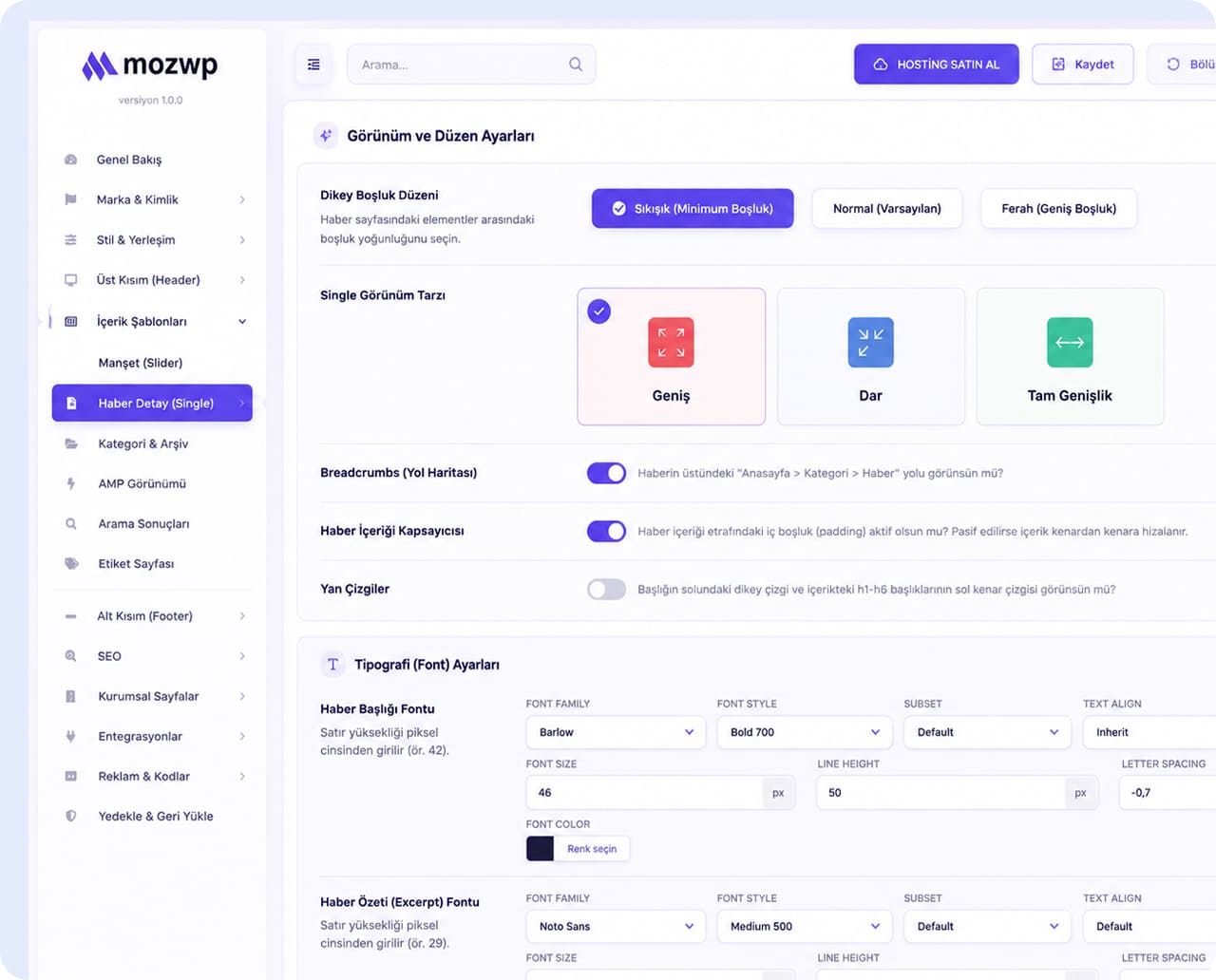Select Haber Detay (Single) menu item
This screenshot has width=1216, height=980.
152,403
